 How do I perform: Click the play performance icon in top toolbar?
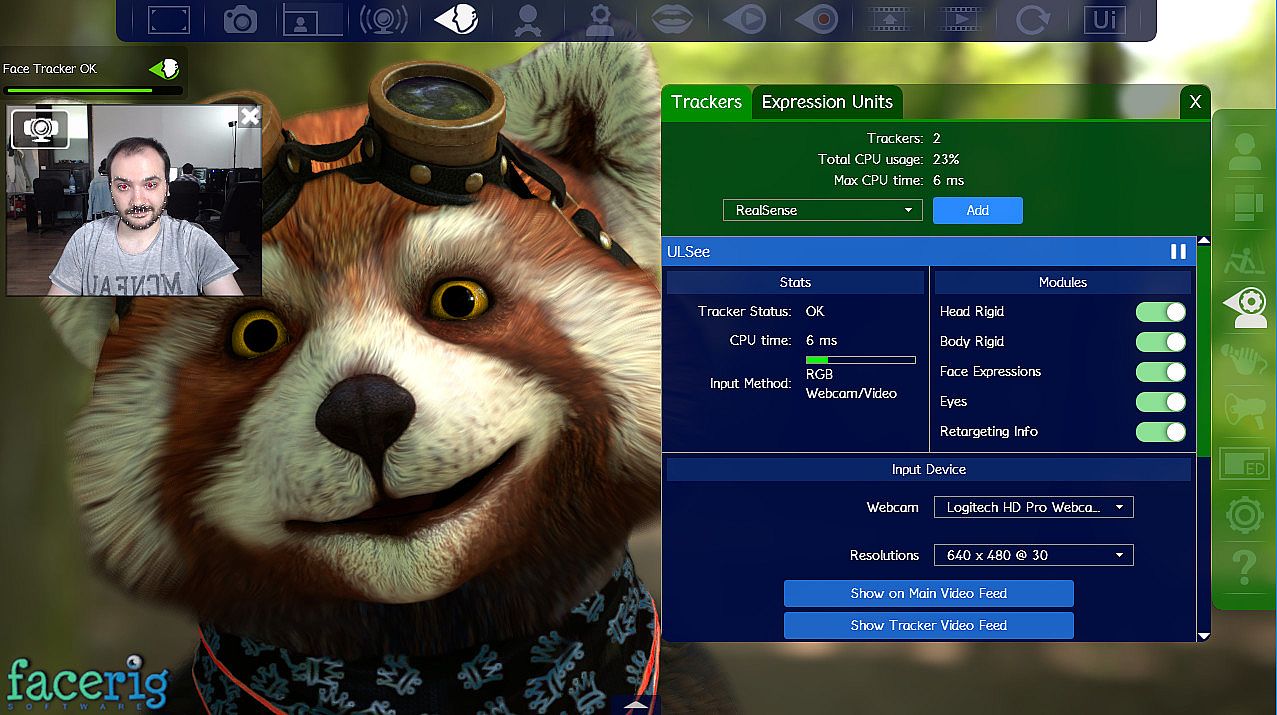tap(744, 19)
